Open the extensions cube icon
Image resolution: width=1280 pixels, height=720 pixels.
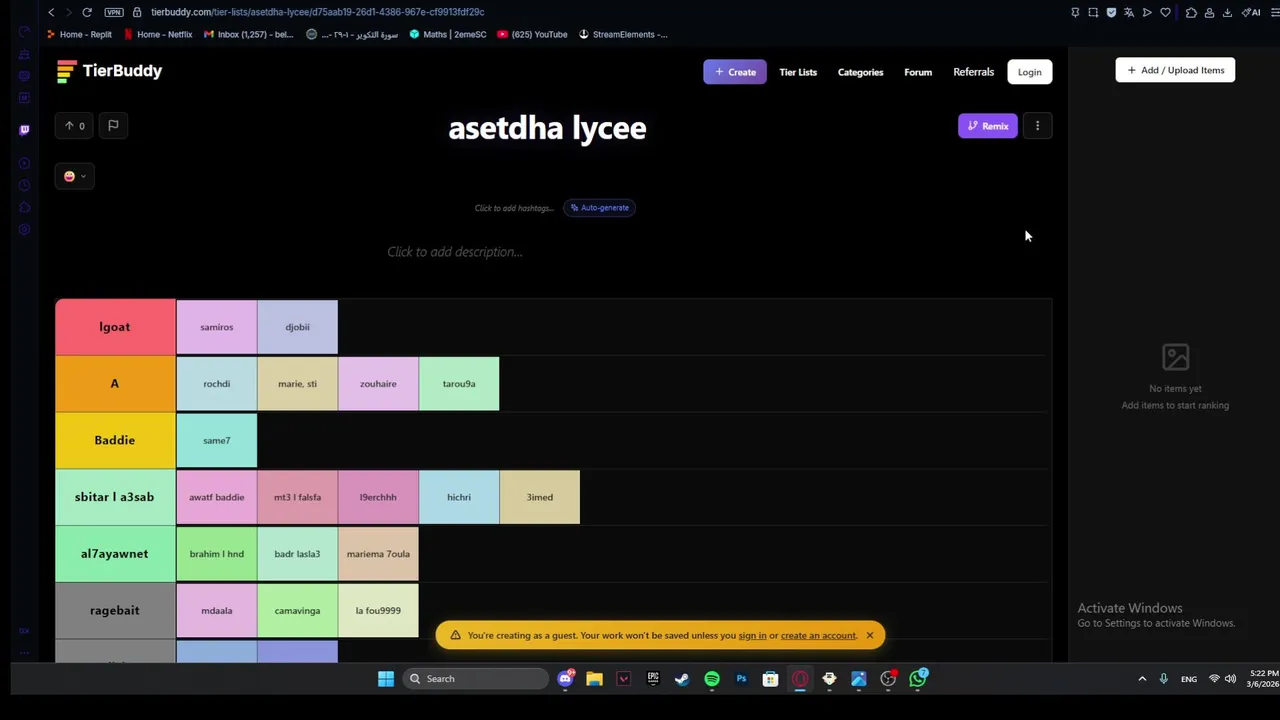click(1191, 12)
